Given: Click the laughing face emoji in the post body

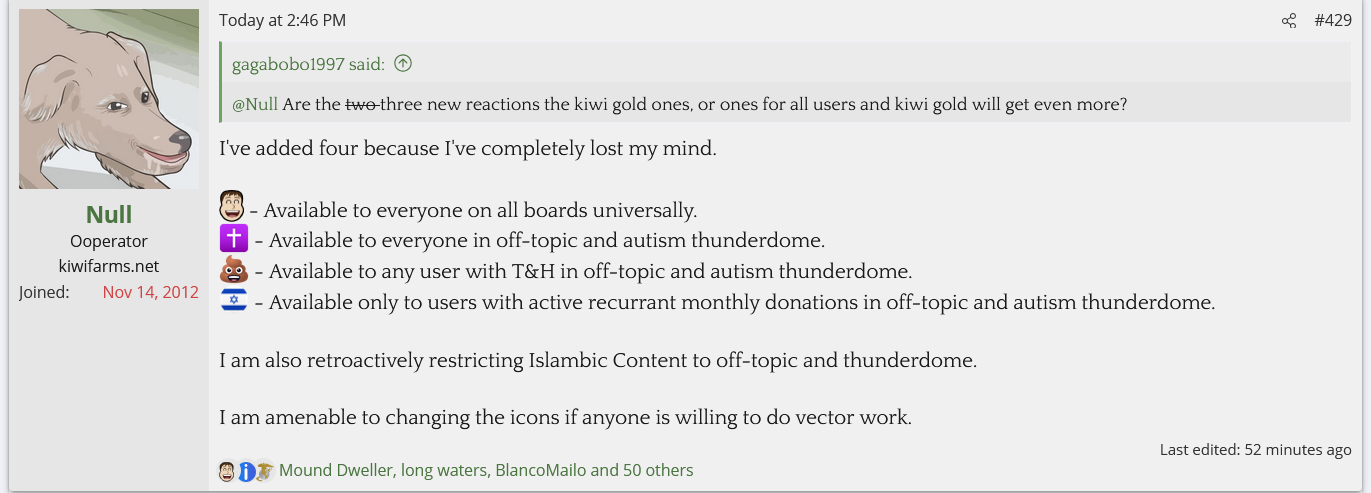Looking at the screenshot, I should (231, 209).
